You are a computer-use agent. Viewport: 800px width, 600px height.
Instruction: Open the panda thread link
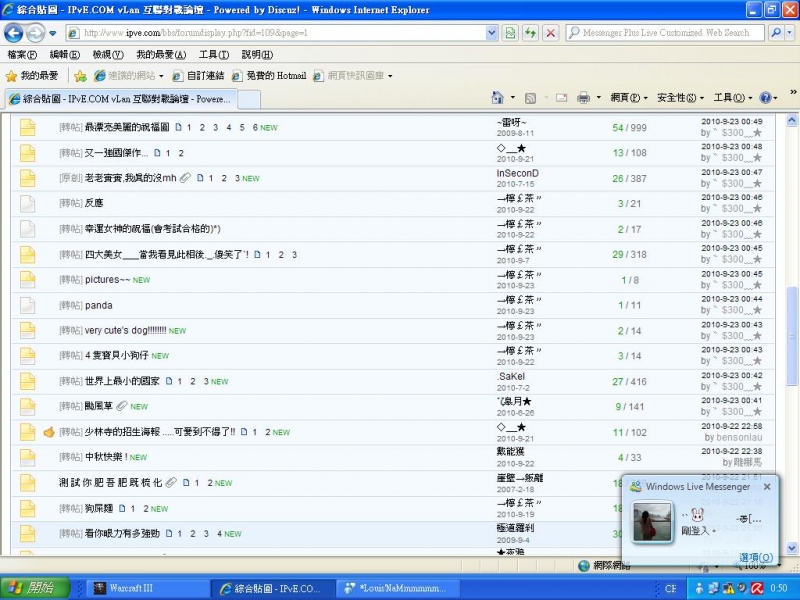click(x=98, y=305)
